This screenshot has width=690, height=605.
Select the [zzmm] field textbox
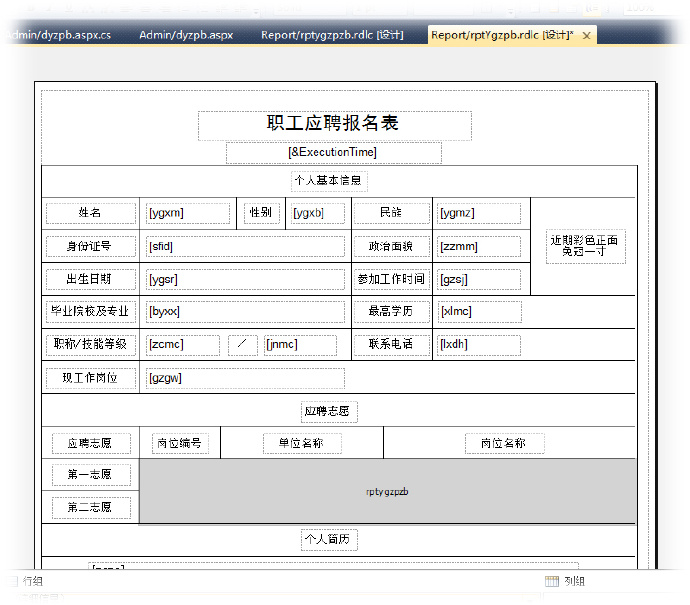tap(479, 246)
